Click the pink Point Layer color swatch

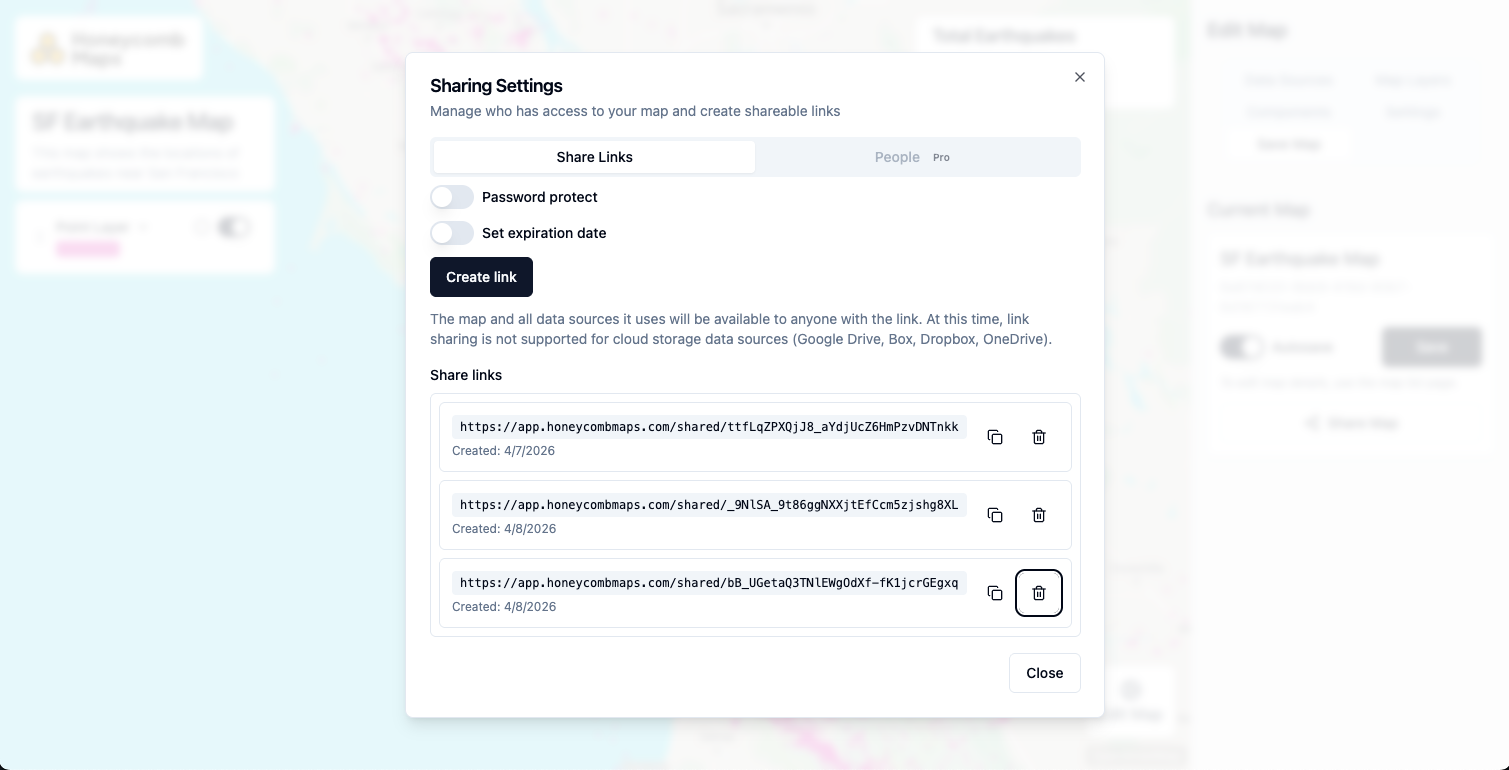(88, 248)
